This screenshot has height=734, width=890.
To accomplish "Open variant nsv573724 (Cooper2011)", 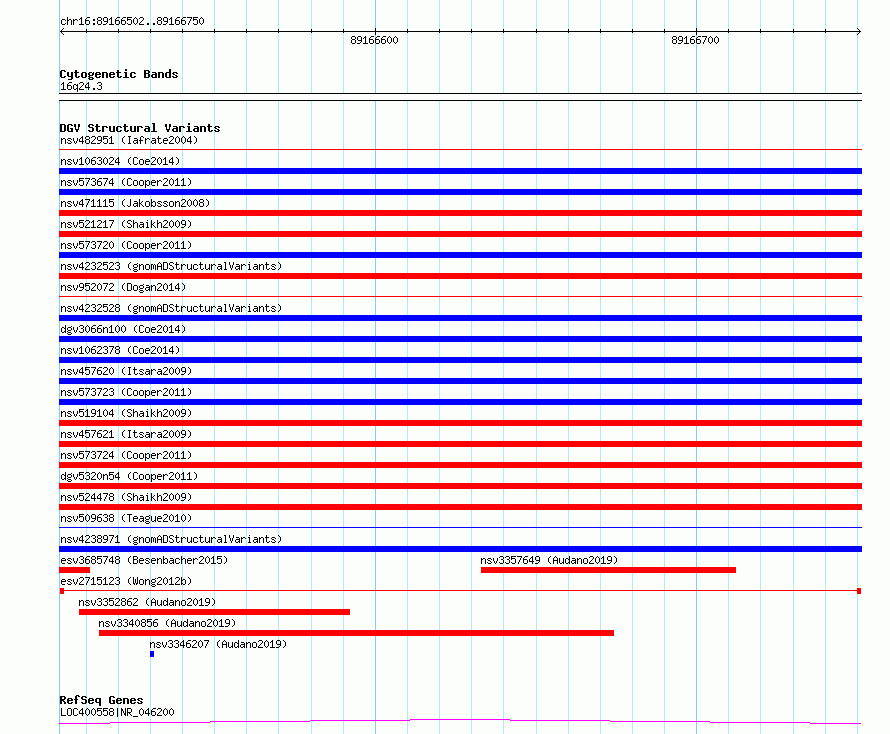I will tap(126, 455).
